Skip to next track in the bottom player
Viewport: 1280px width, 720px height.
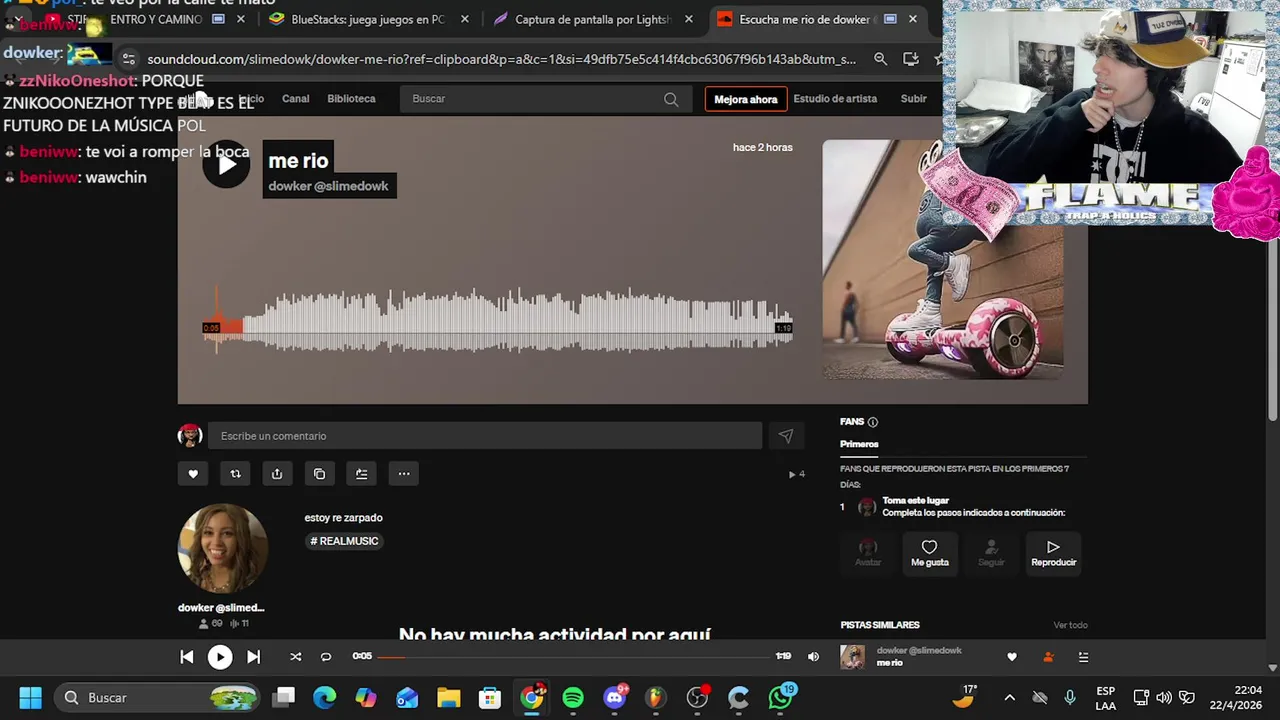(x=253, y=657)
